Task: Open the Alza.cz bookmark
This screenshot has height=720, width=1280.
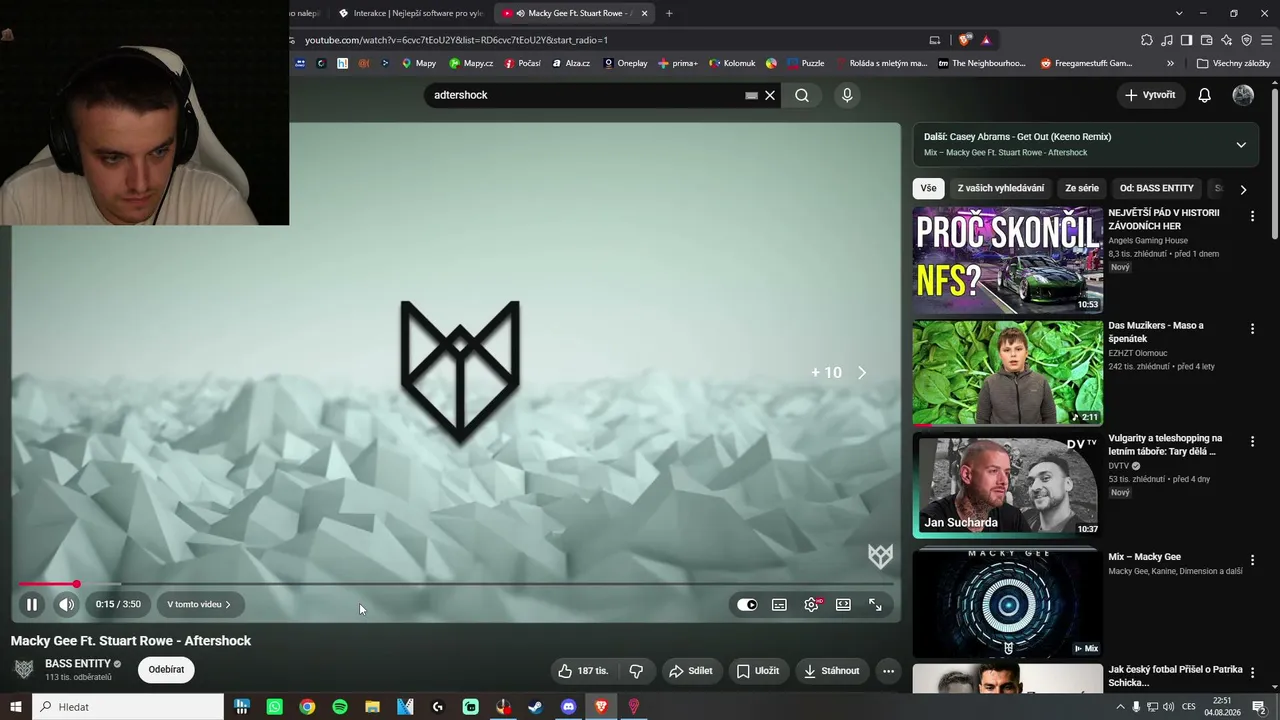Action: click(570, 63)
